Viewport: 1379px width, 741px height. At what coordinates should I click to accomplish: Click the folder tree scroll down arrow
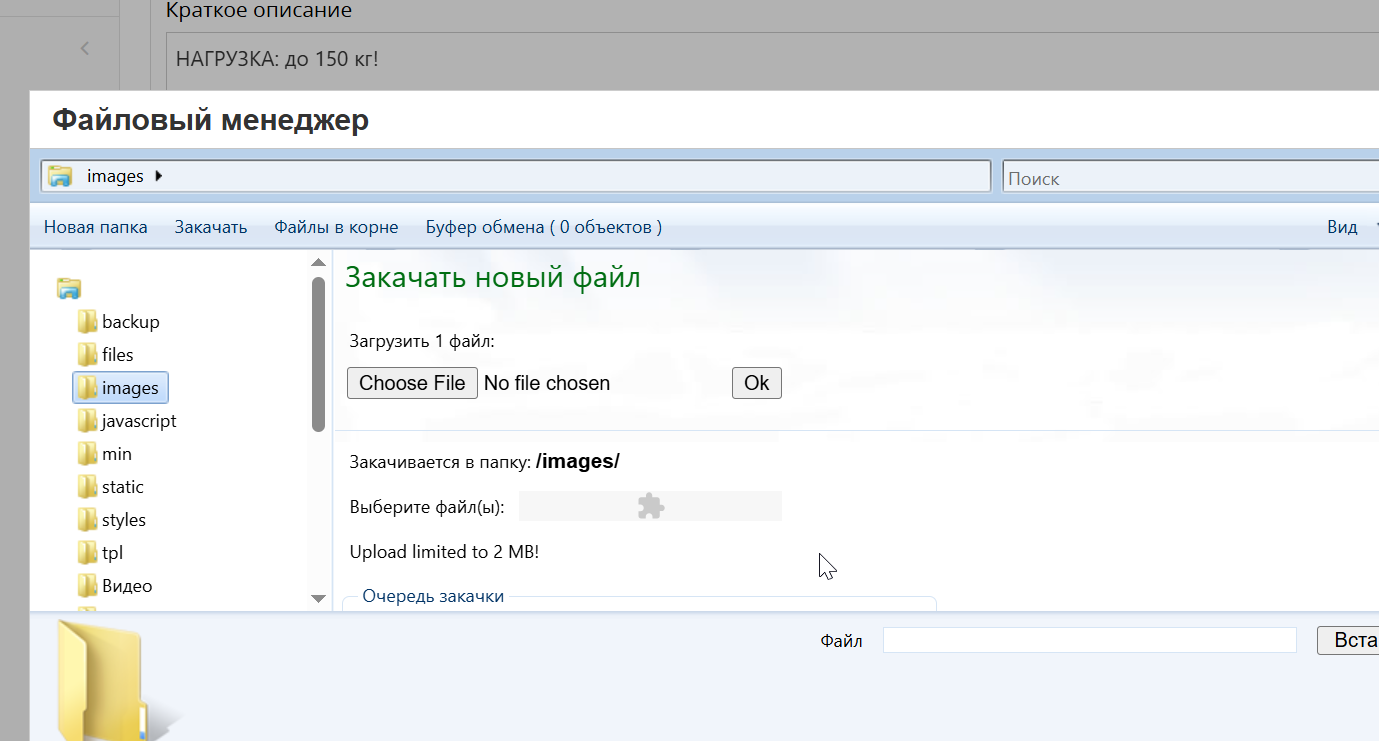319,598
